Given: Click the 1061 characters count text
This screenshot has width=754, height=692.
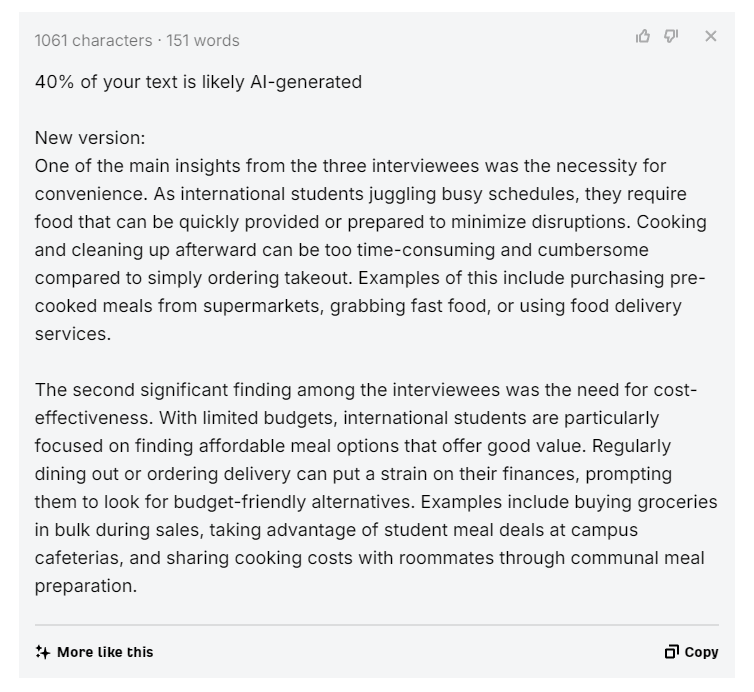Looking at the screenshot, I should point(93,40).
